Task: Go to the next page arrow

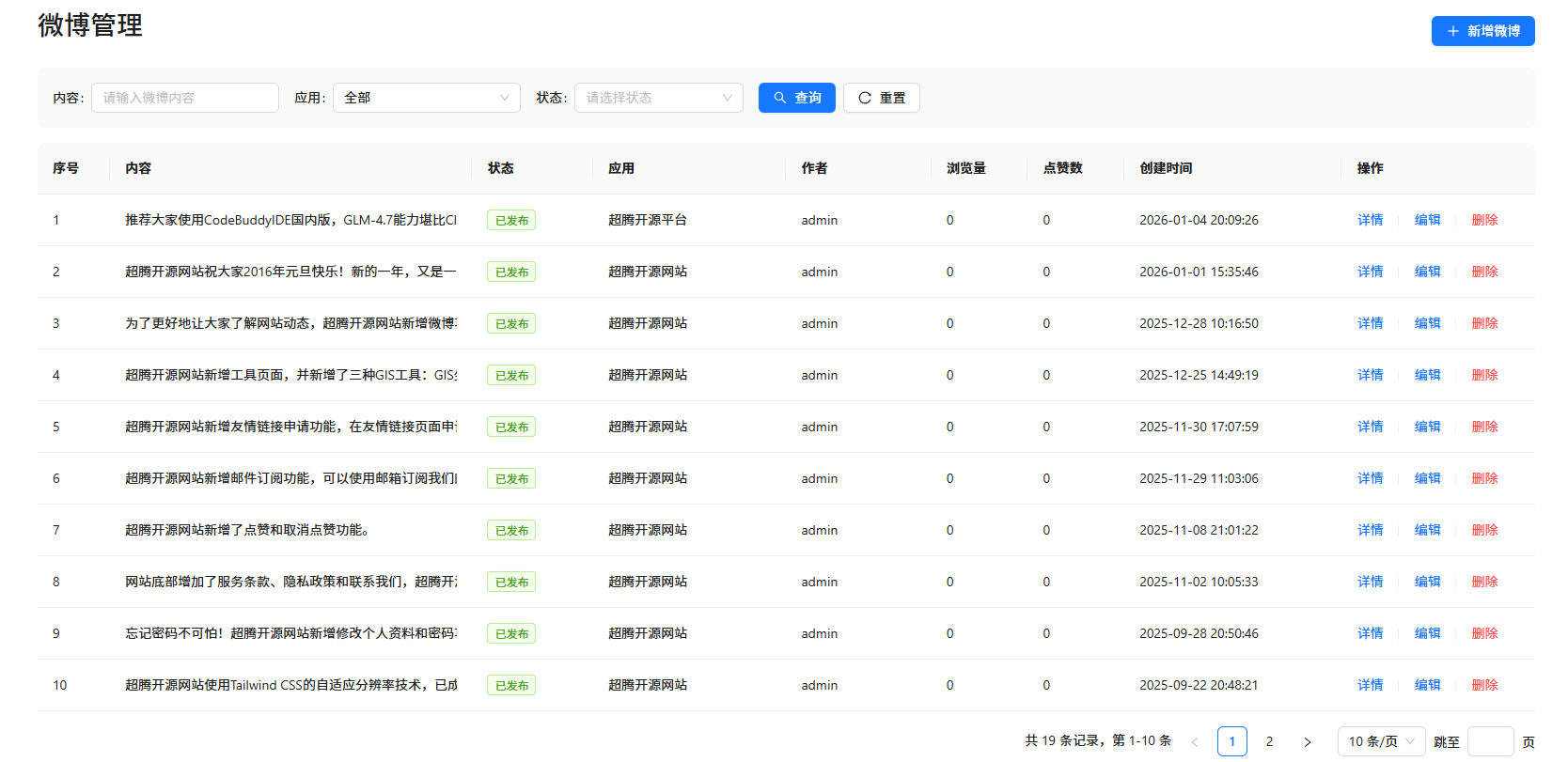Action: pos(1307,741)
